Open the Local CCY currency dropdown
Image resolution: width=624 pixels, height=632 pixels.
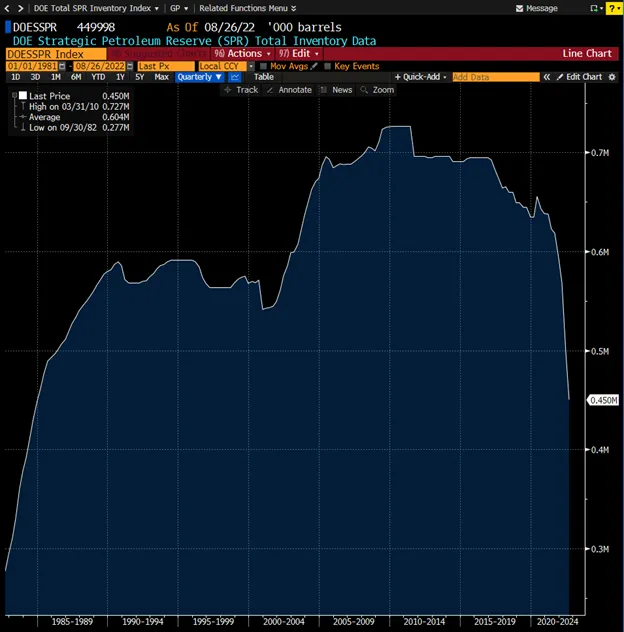[220, 66]
